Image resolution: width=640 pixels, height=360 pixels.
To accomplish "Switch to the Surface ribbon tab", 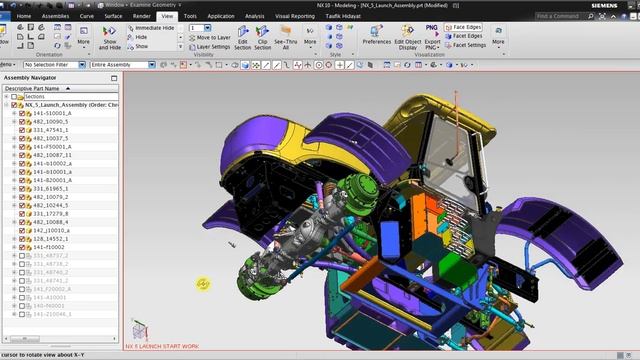I will 113,16.
